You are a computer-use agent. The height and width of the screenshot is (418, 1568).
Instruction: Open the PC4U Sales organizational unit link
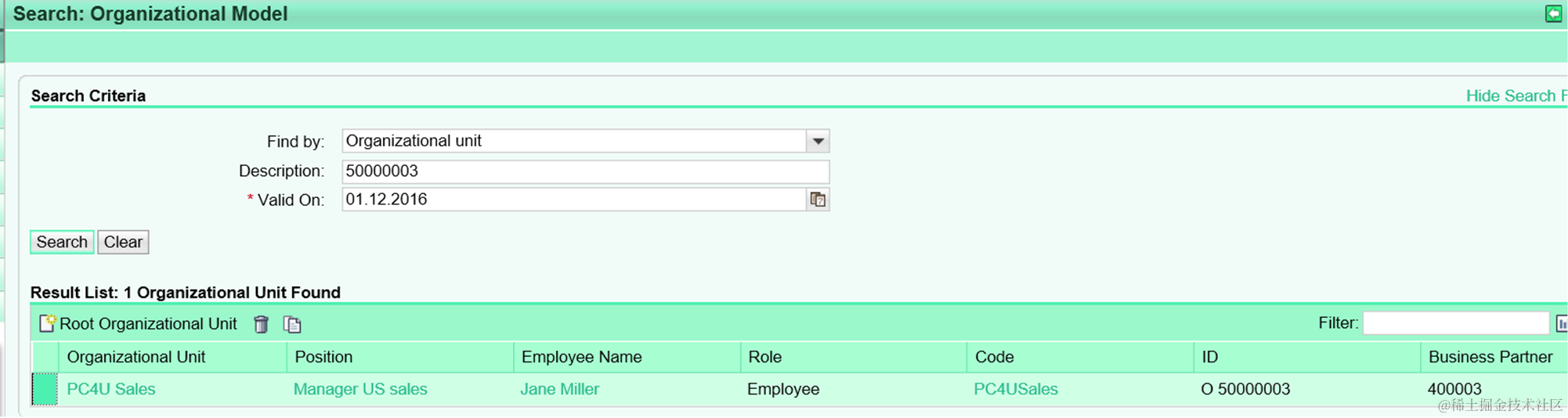tap(111, 389)
